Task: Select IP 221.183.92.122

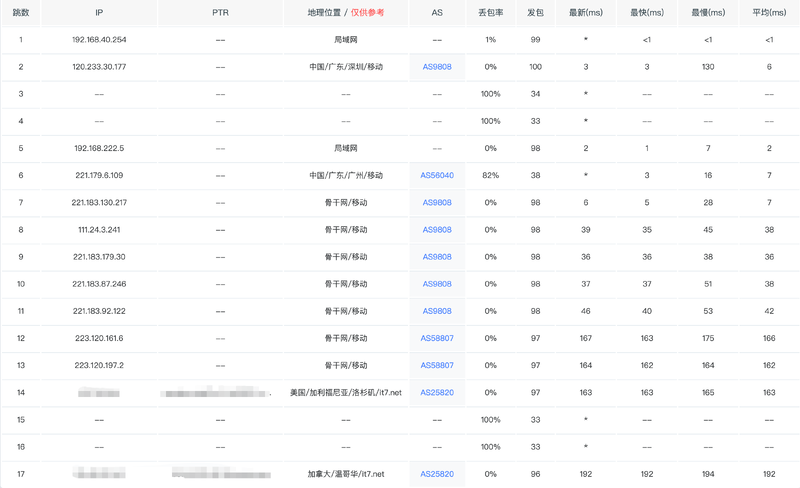Action: 99,311
